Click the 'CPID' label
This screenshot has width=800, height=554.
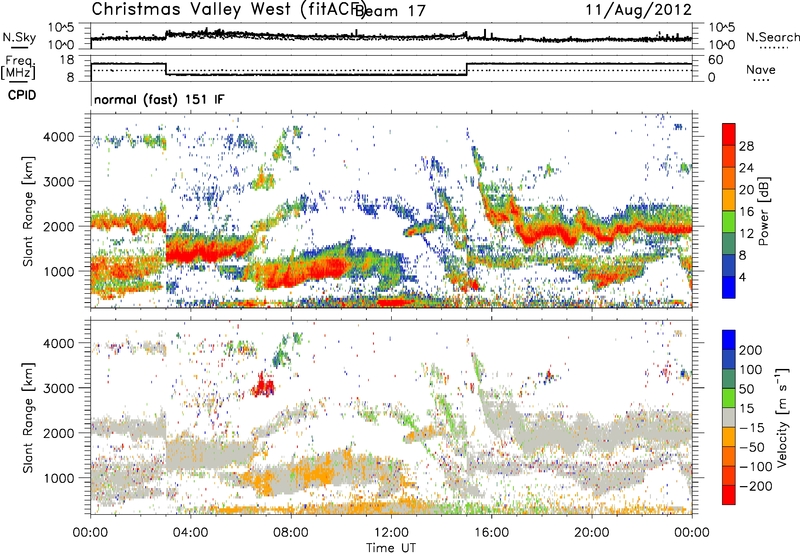click(x=22, y=95)
